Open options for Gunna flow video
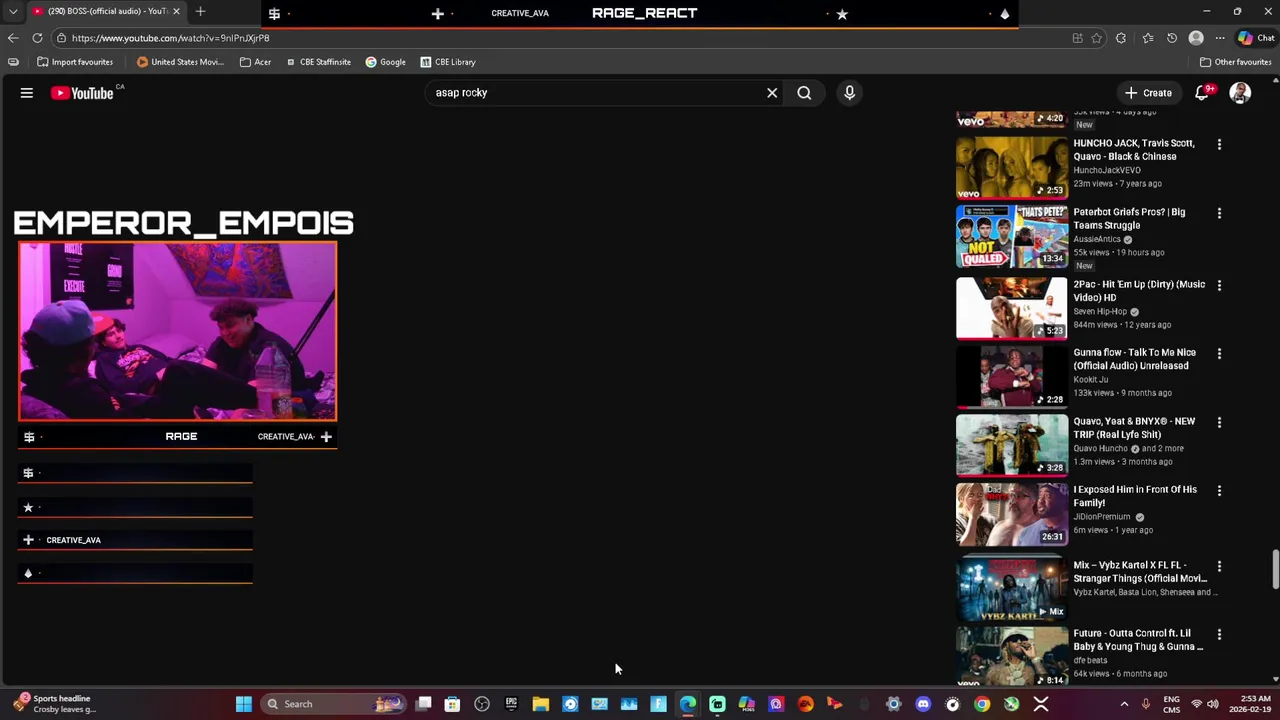1280x720 pixels. [1219, 353]
